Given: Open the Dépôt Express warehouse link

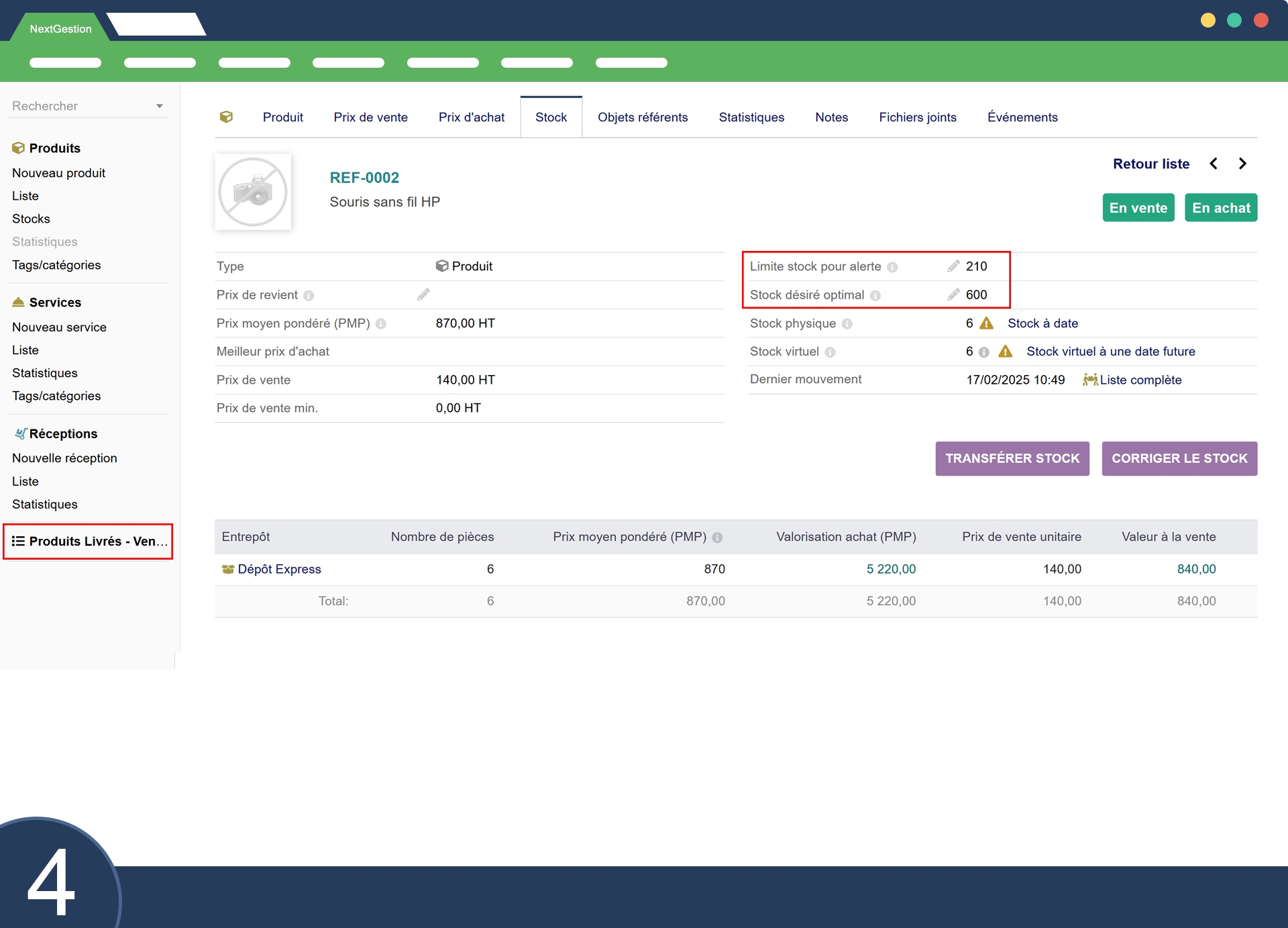Looking at the screenshot, I should tap(279, 569).
